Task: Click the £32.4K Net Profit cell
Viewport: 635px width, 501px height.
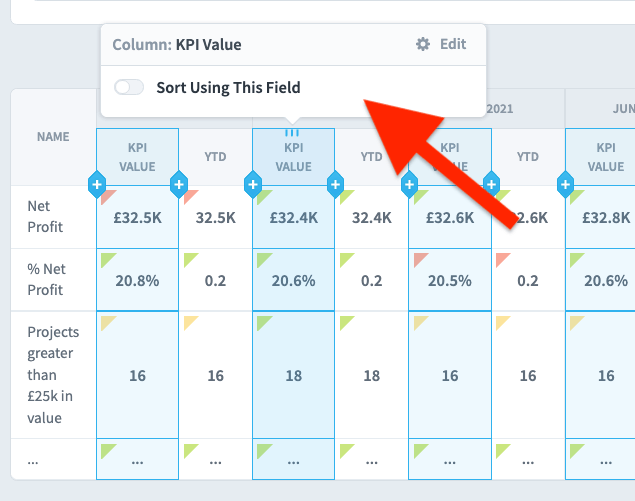Action: coord(294,217)
